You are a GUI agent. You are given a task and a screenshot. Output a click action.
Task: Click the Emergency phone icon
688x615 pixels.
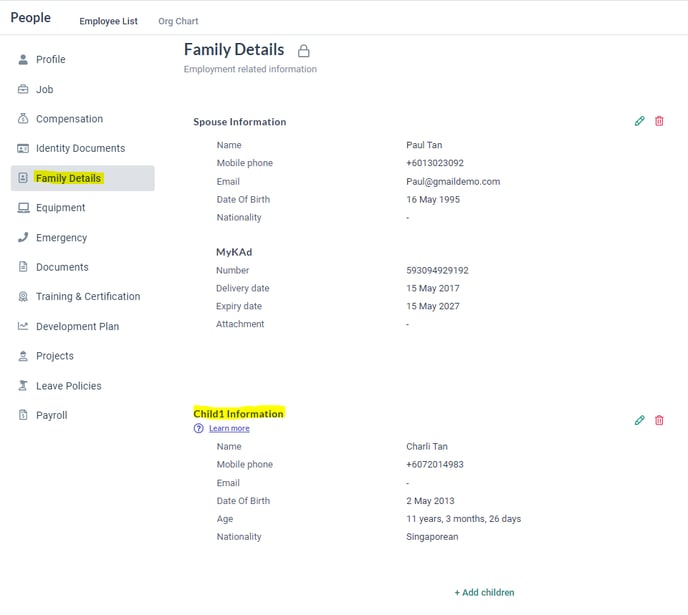[23, 237]
